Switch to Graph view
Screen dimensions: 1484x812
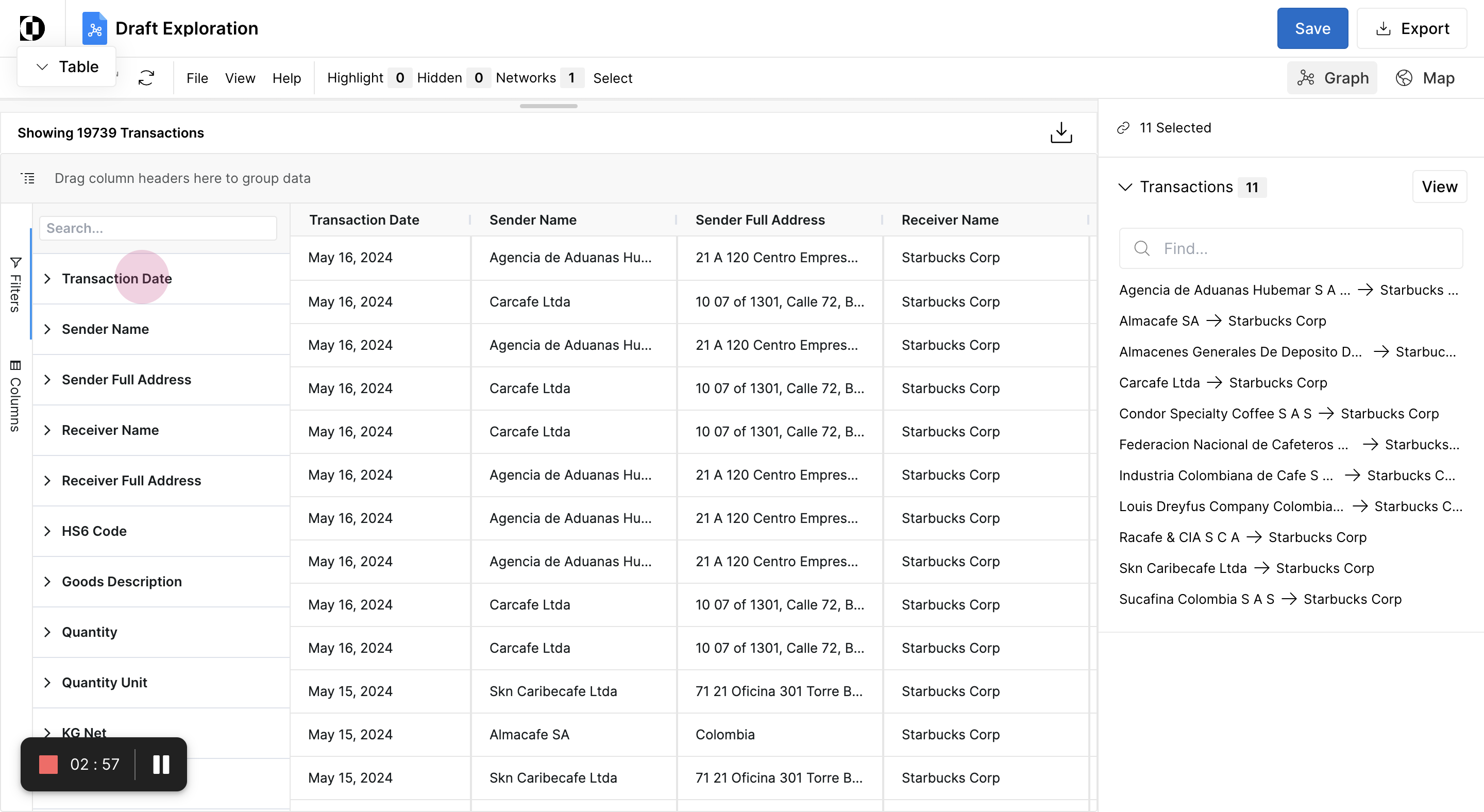[1332, 78]
